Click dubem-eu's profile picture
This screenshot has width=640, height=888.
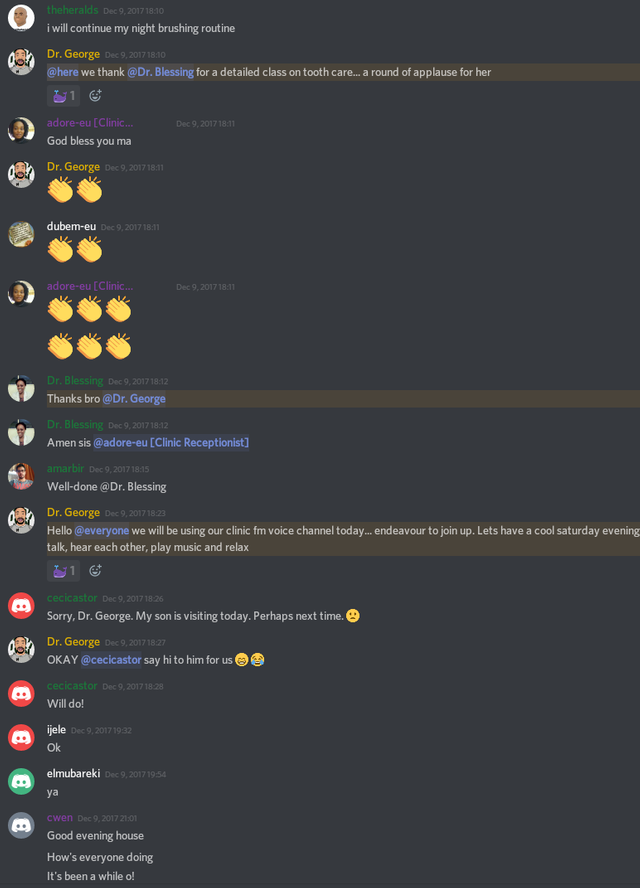(x=22, y=234)
